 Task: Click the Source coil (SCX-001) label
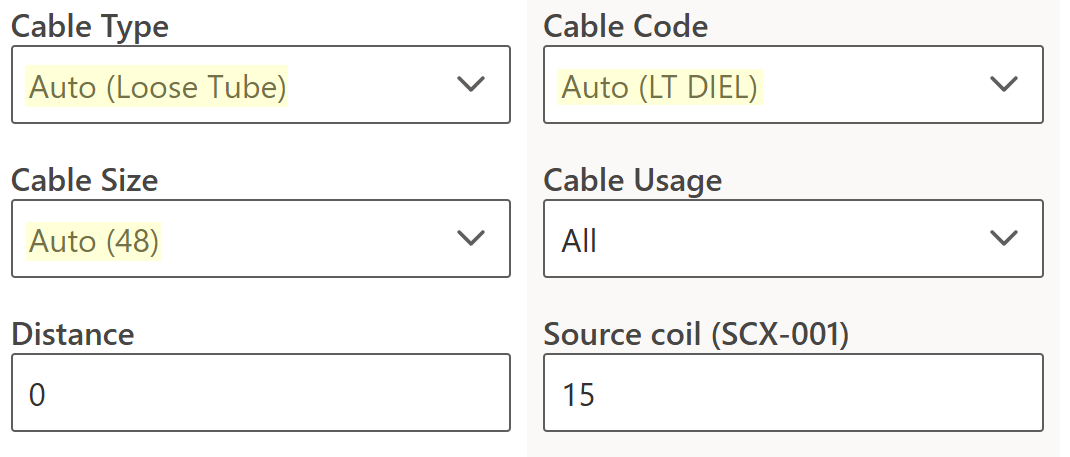click(696, 334)
